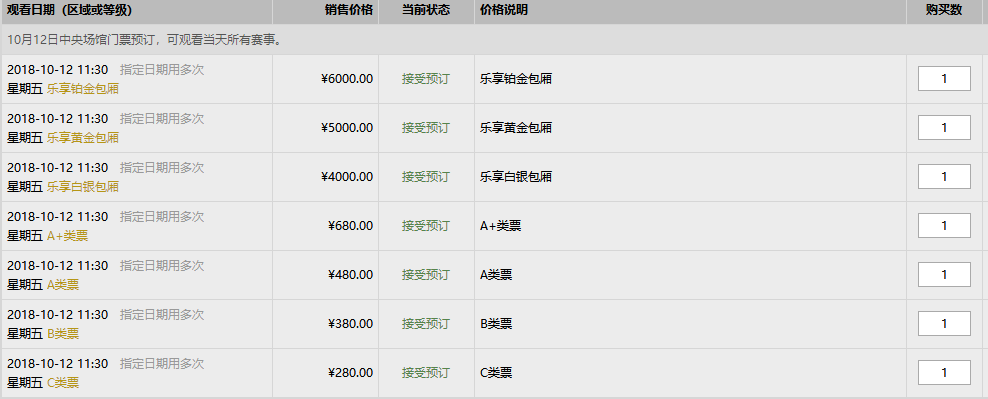988x399 pixels.
Task: Open the 乐享黄金包厢 gold link
Action: (x=83, y=138)
